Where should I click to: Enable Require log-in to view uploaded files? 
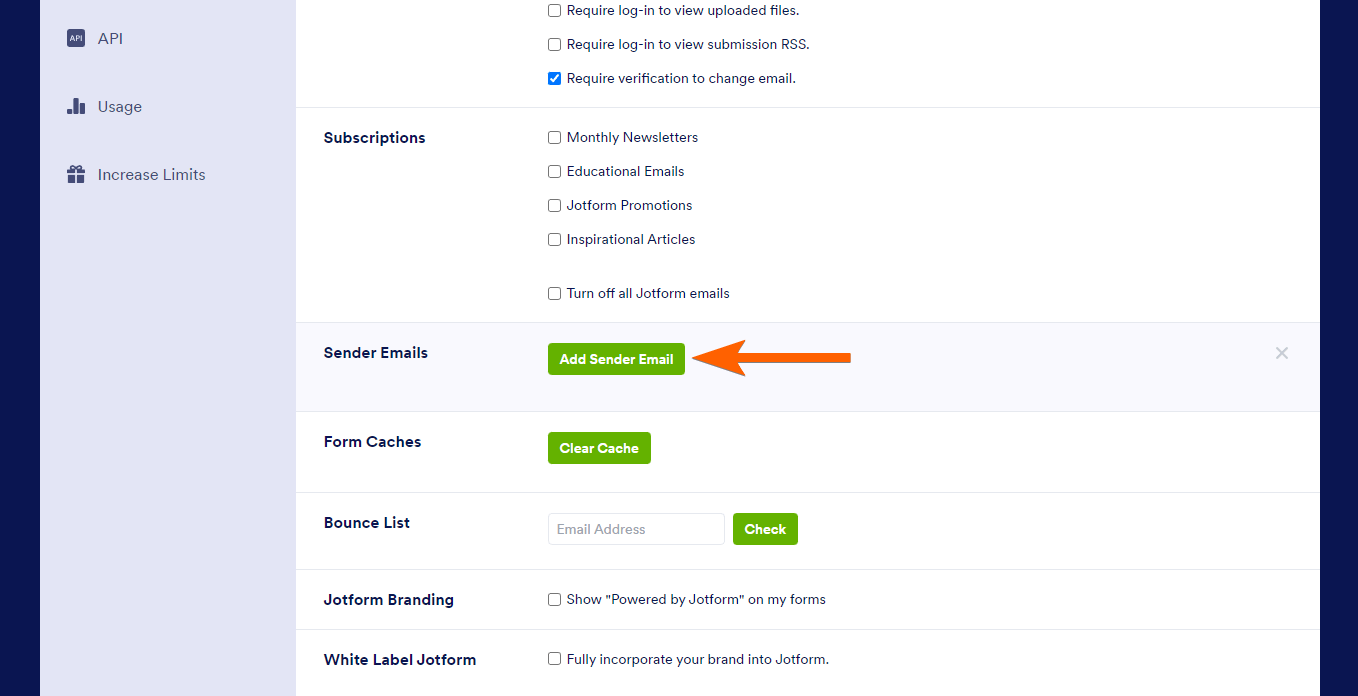coord(555,11)
